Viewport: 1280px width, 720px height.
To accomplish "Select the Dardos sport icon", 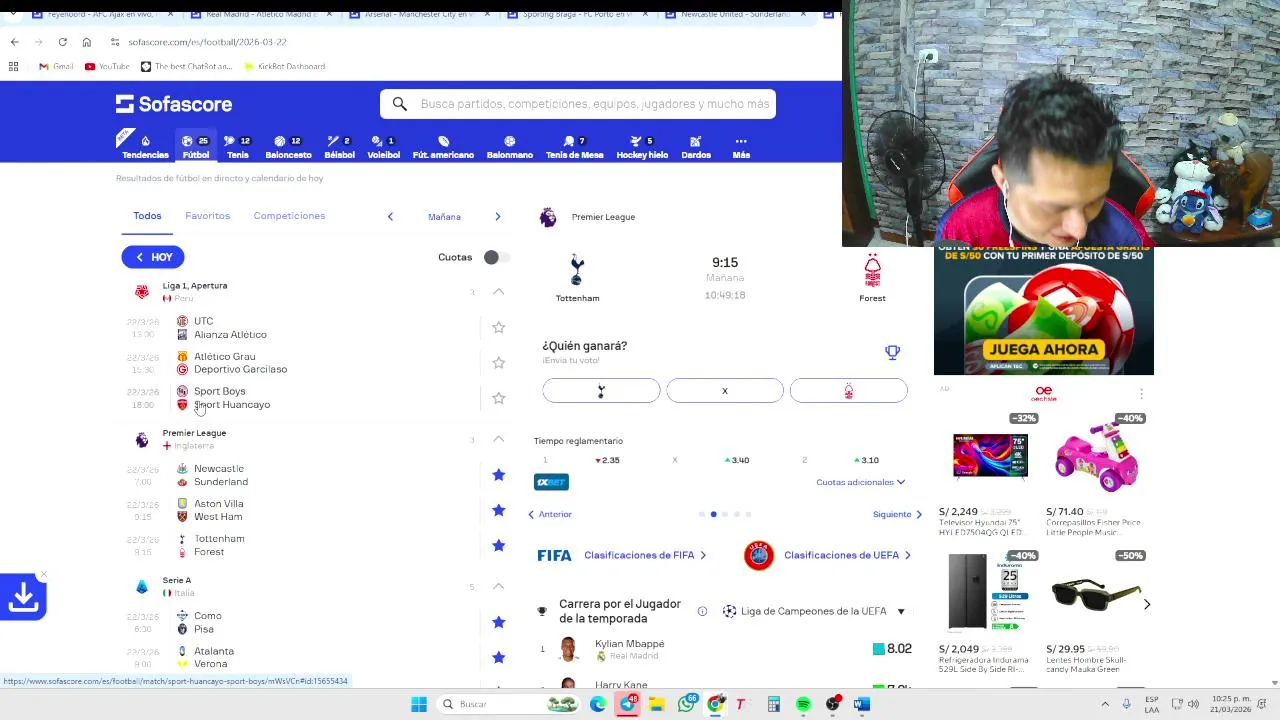I will (x=696, y=147).
